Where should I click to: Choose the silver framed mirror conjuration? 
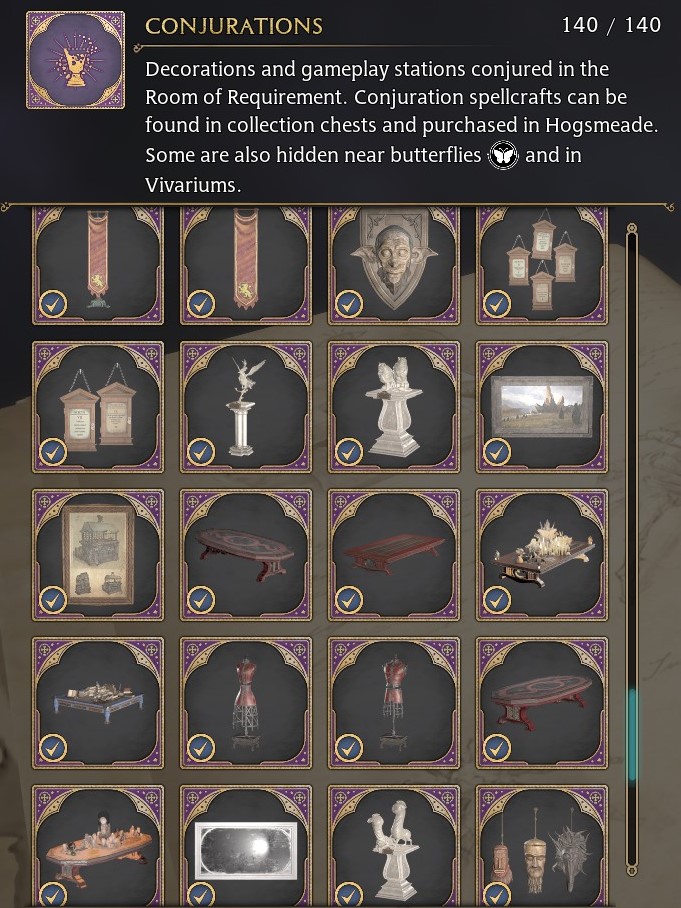pyautogui.click(x=246, y=846)
